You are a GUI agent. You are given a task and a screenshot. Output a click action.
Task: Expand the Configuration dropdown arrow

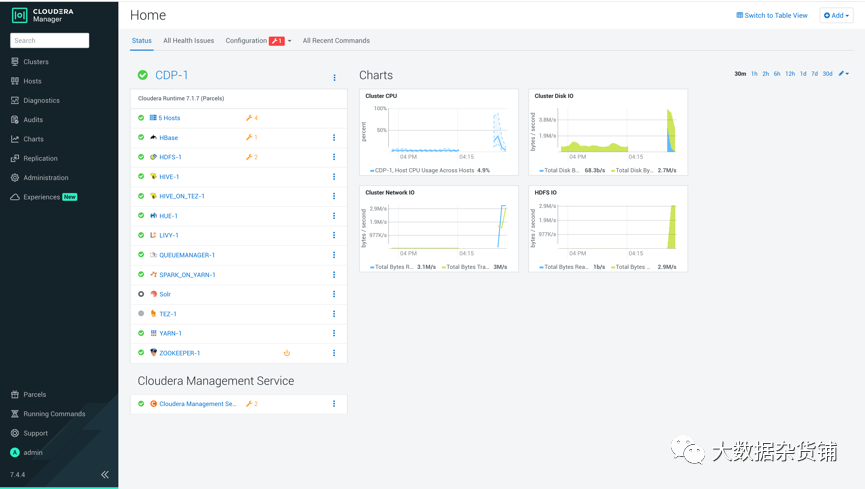tap(290, 41)
